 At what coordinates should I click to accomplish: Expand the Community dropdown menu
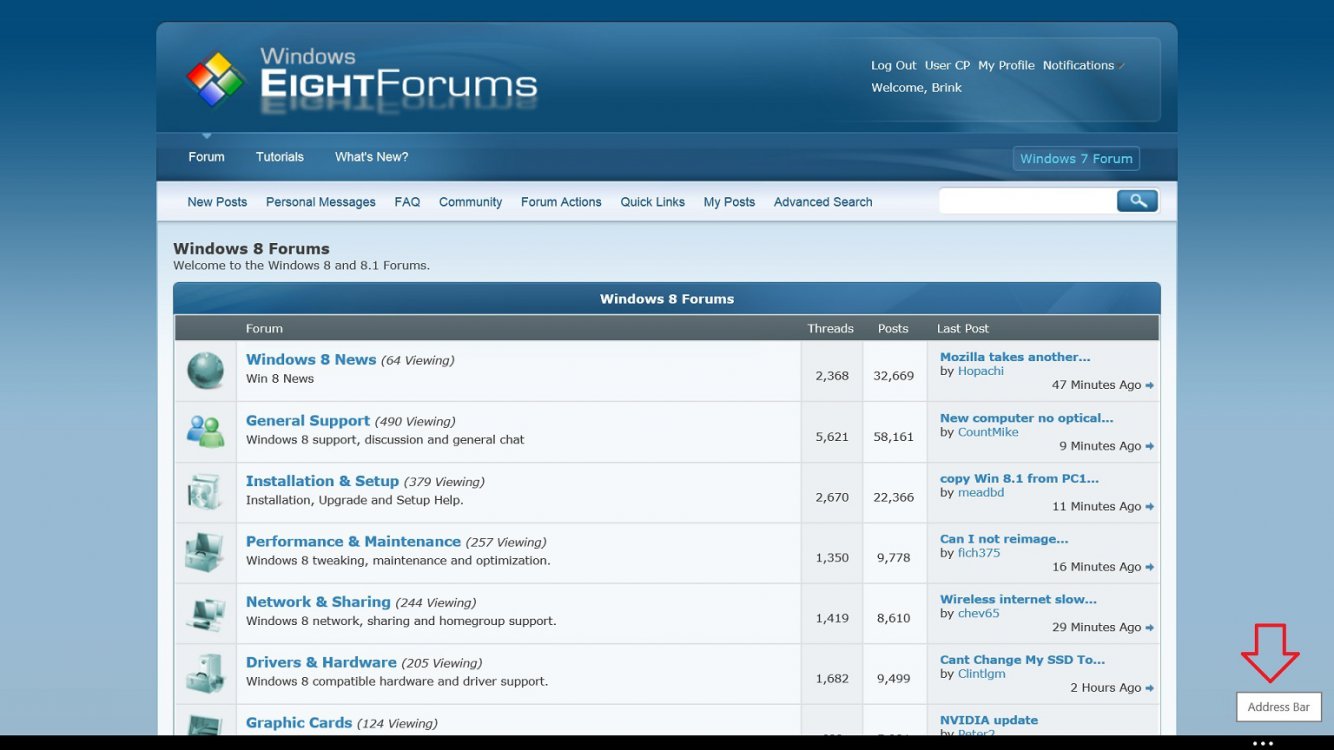coord(470,202)
